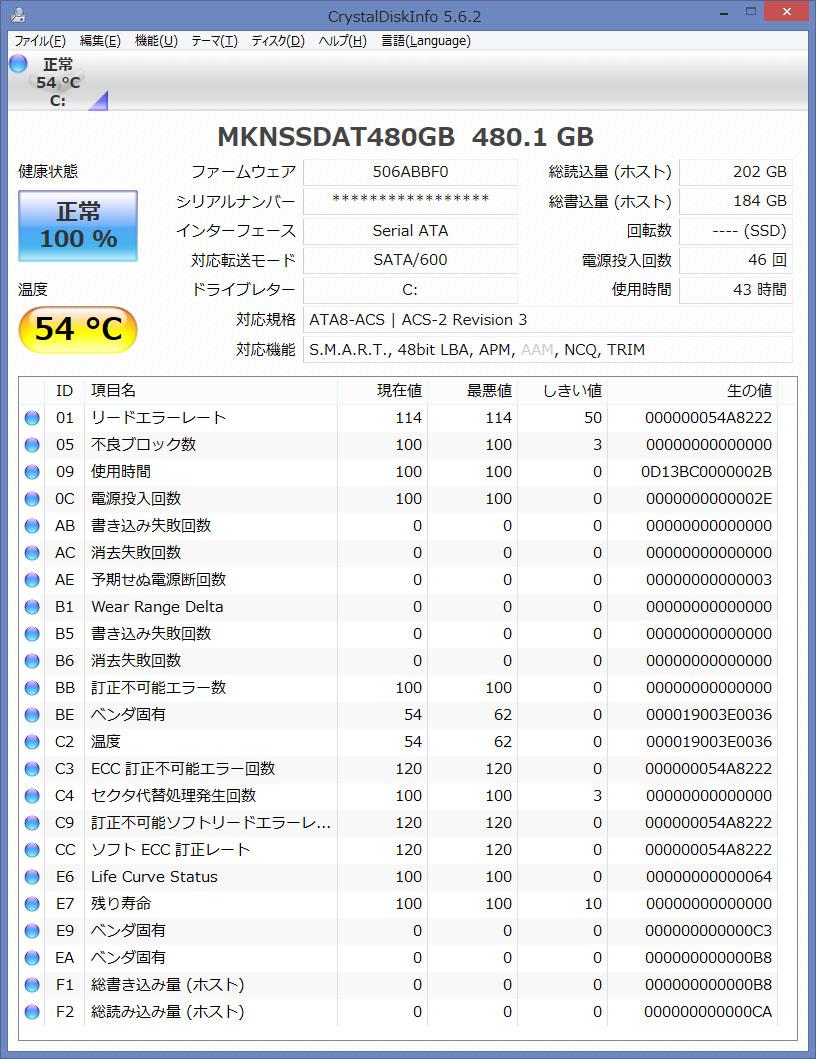816x1059 pixels.
Task: Click status orb for E7 残り寿命
Action: (x=32, y=904)
